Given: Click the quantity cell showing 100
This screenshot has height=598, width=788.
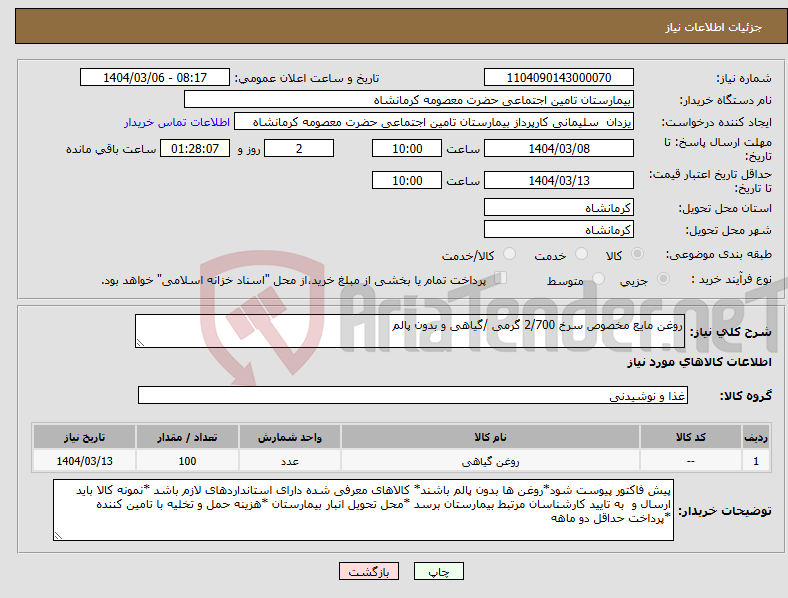Looking at the screenshot, I should (187, 461).
